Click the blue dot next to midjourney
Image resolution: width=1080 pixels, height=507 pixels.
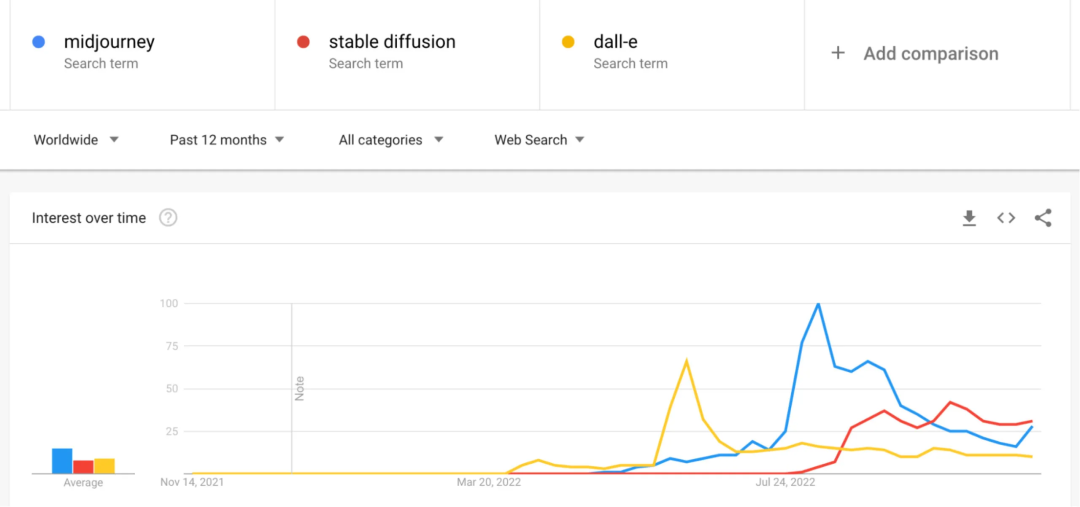38,42
